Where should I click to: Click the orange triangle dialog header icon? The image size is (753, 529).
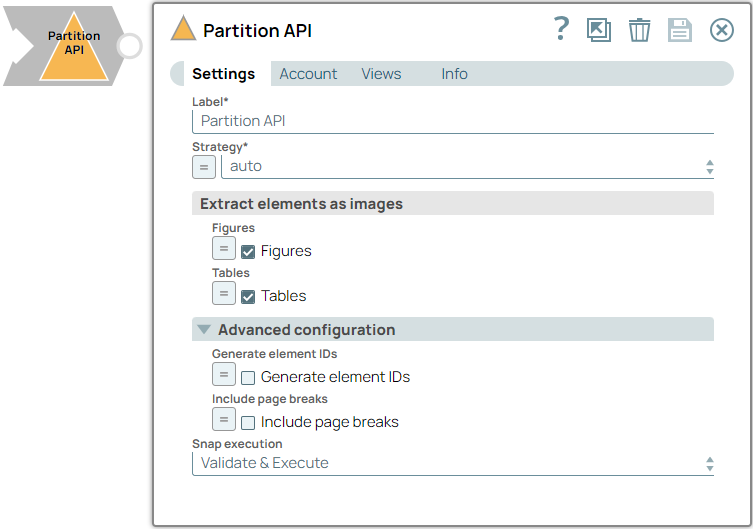click(x=183, y=28)
